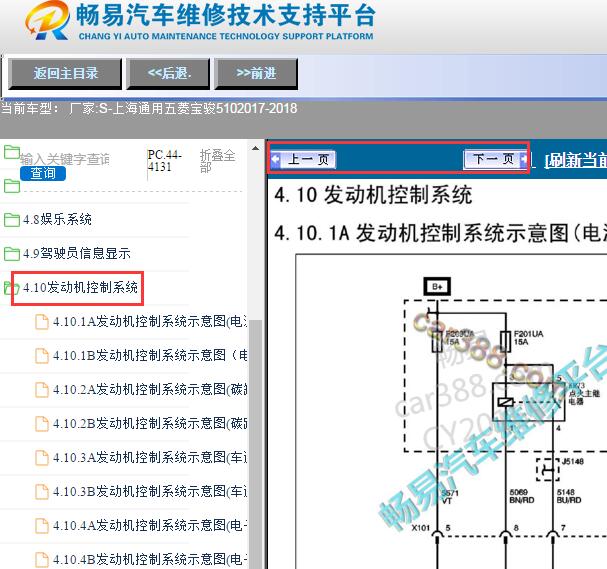This screenshot has height=569, width=607.
Task: Click the 刷新当前 refresh link
Action: [x=576, y=160]
